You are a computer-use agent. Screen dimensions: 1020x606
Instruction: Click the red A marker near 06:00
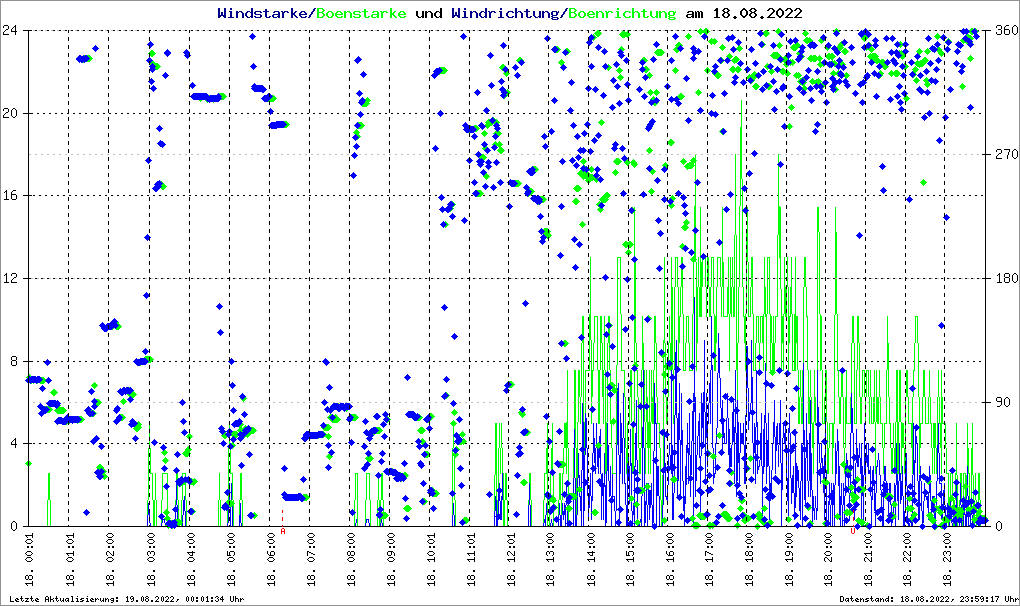tap(283, 532)
